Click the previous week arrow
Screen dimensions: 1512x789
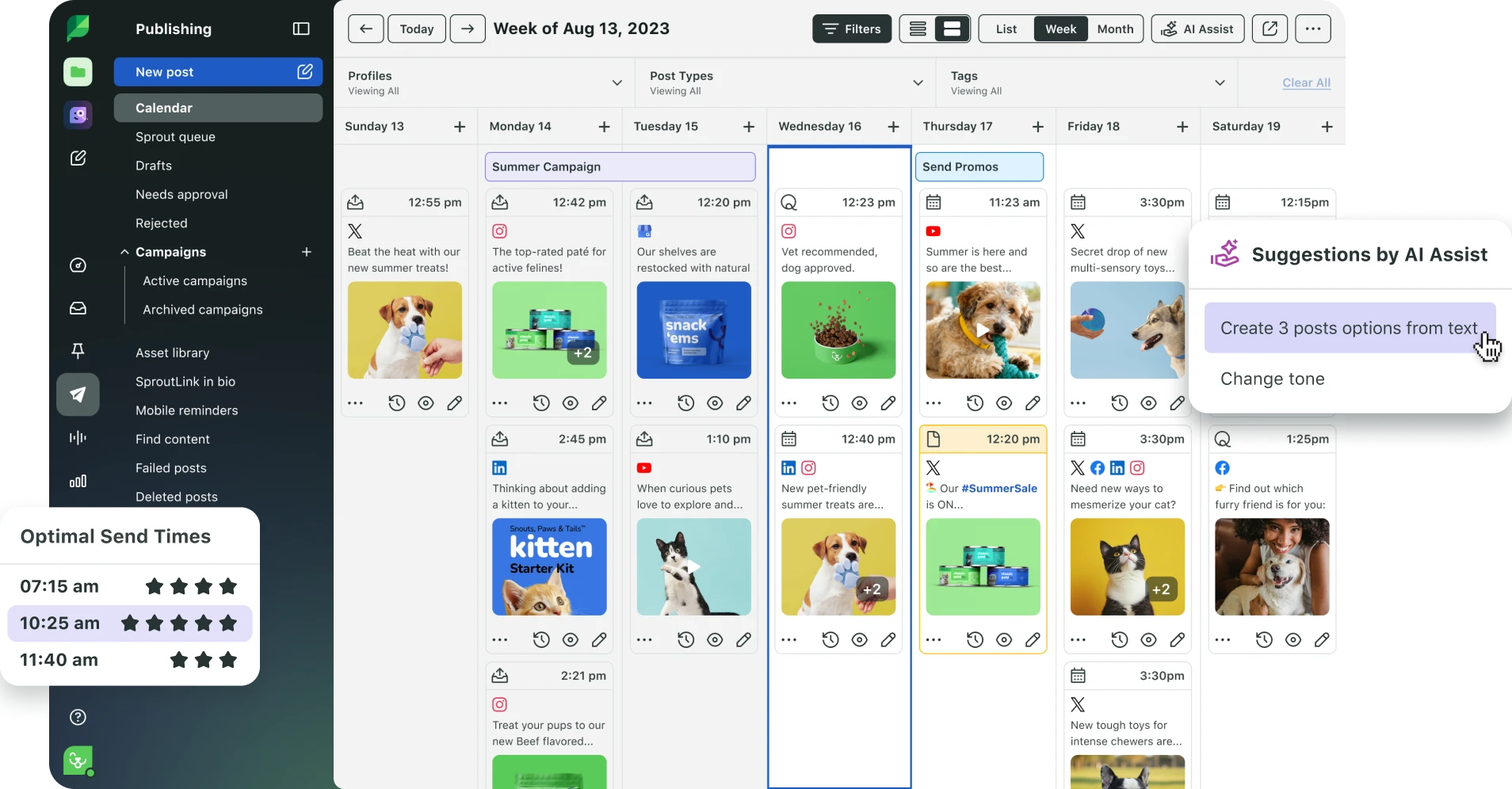tap(365, 29)
